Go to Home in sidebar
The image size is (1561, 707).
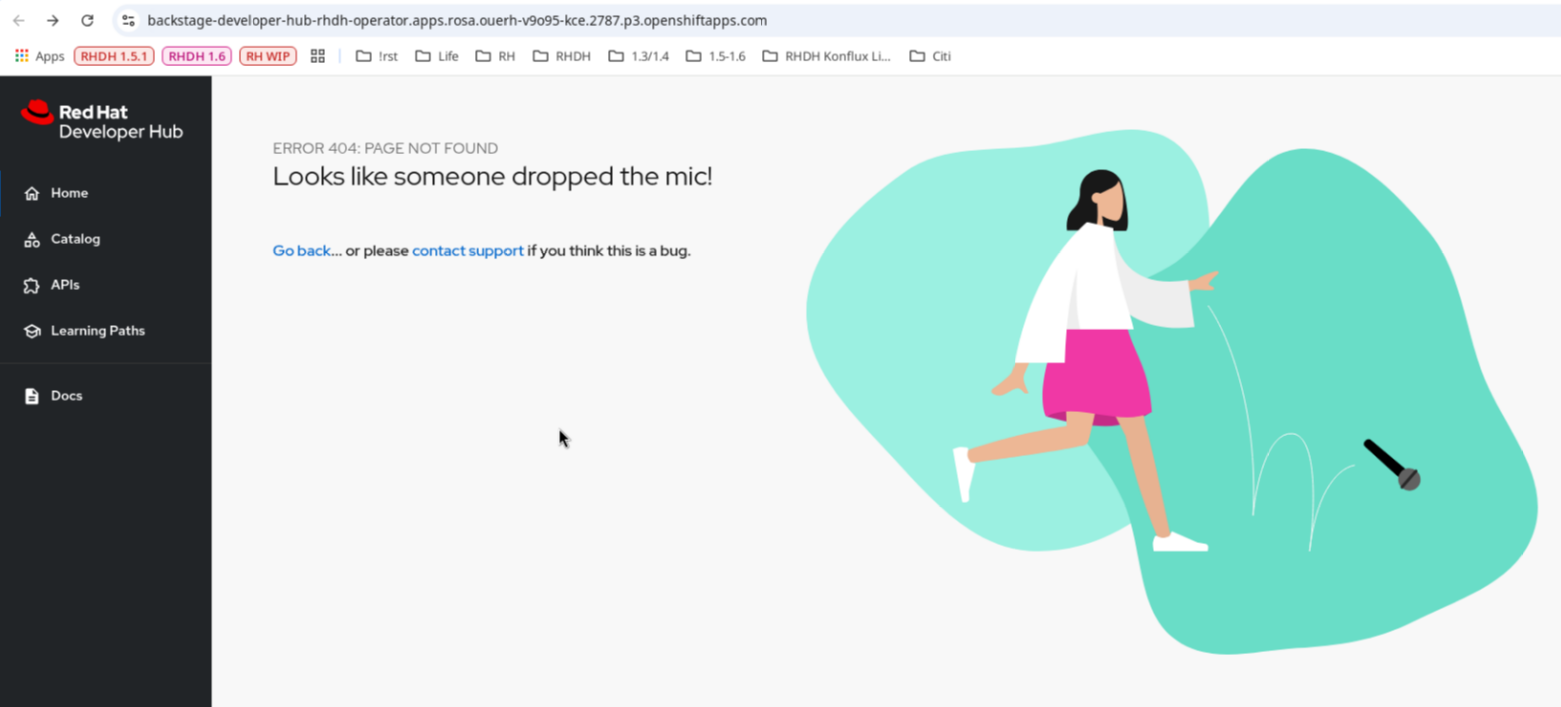pos(105,193)
